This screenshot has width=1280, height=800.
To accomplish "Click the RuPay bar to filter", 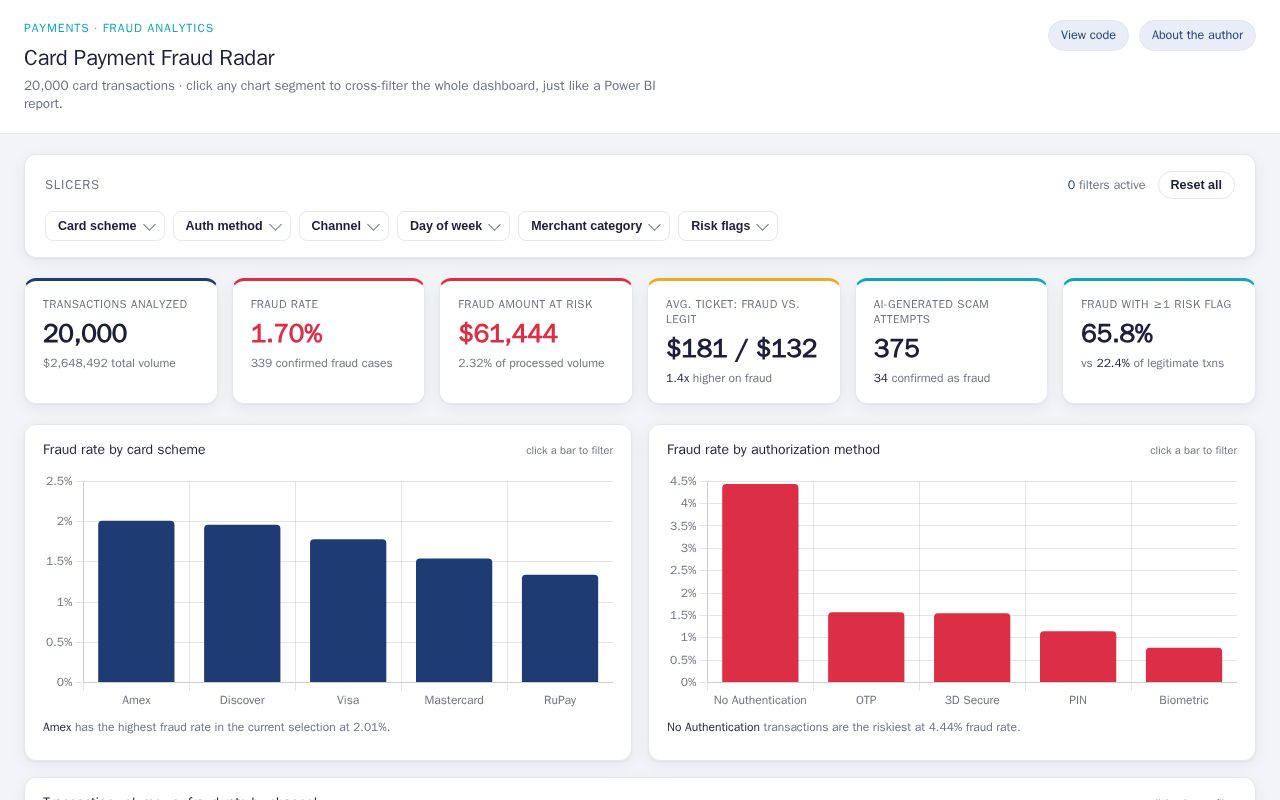I will click(x=560, y=628).
